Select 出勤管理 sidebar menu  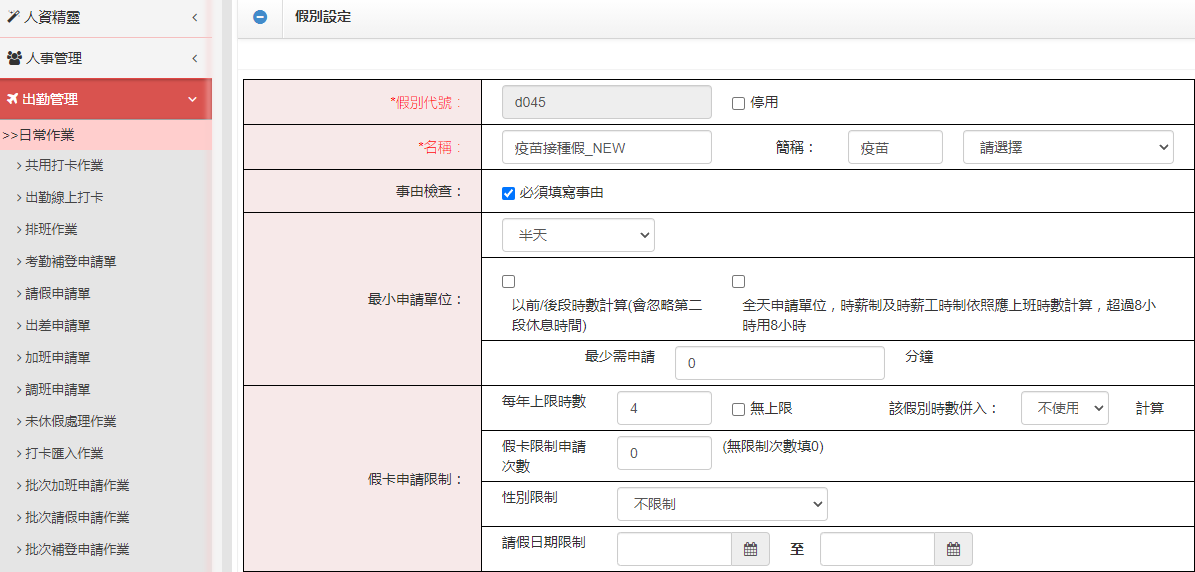coord(106,99)
